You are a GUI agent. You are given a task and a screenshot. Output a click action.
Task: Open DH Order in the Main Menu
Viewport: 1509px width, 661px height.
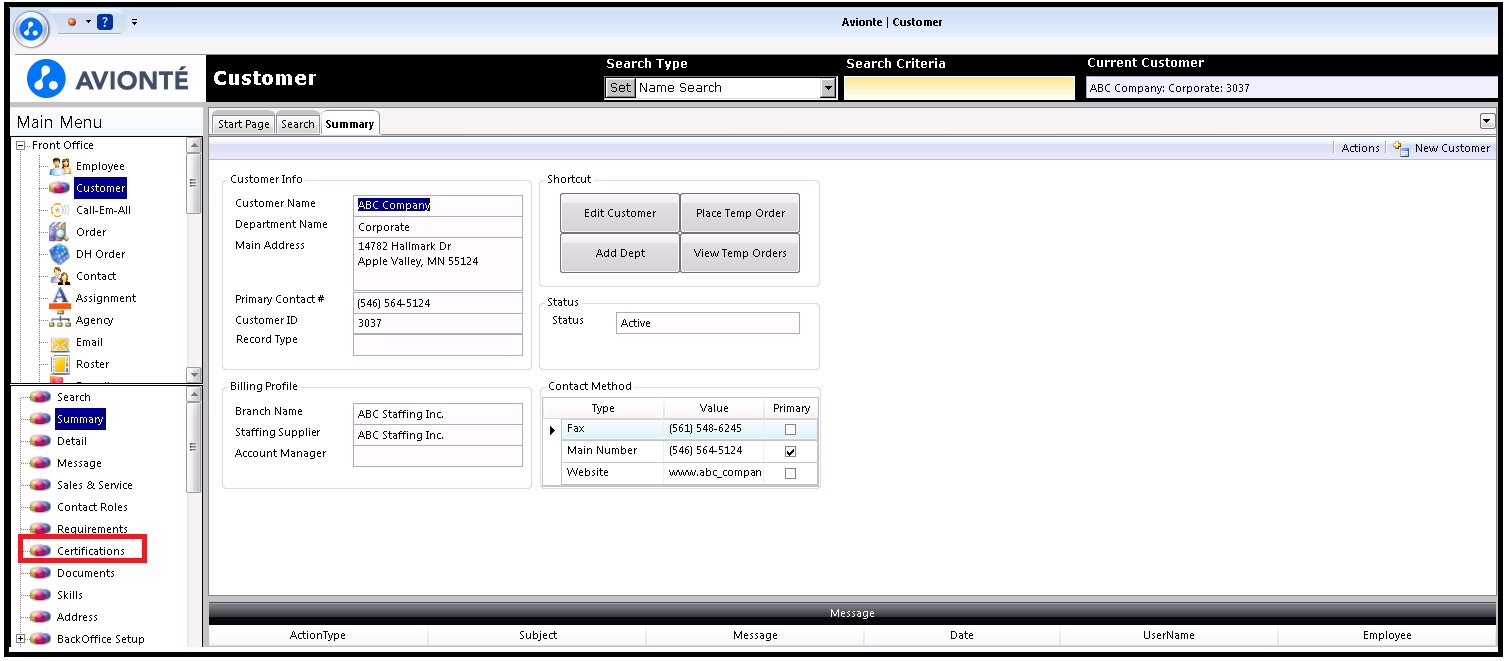100,254
